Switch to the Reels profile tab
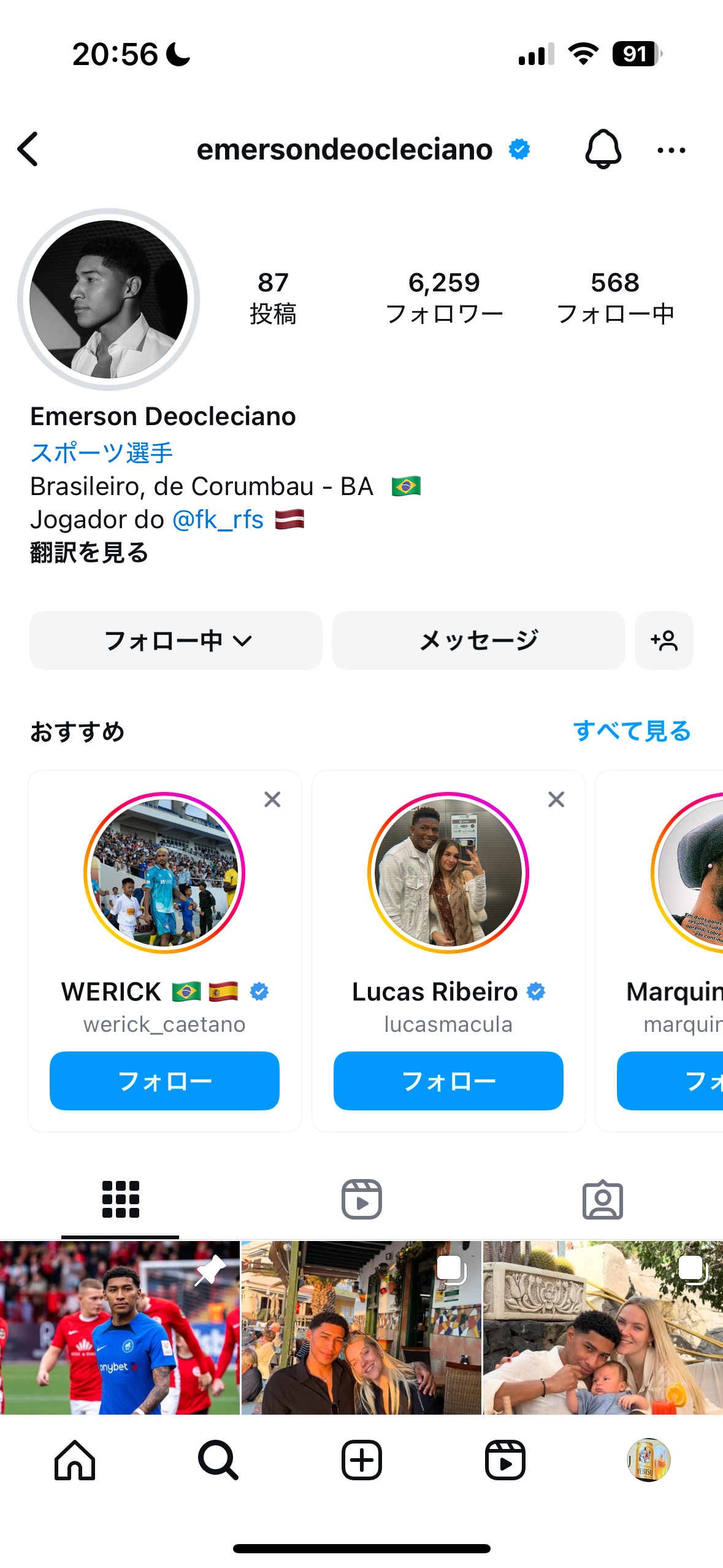The image size is (723, 1568). tap(361, 1199)
